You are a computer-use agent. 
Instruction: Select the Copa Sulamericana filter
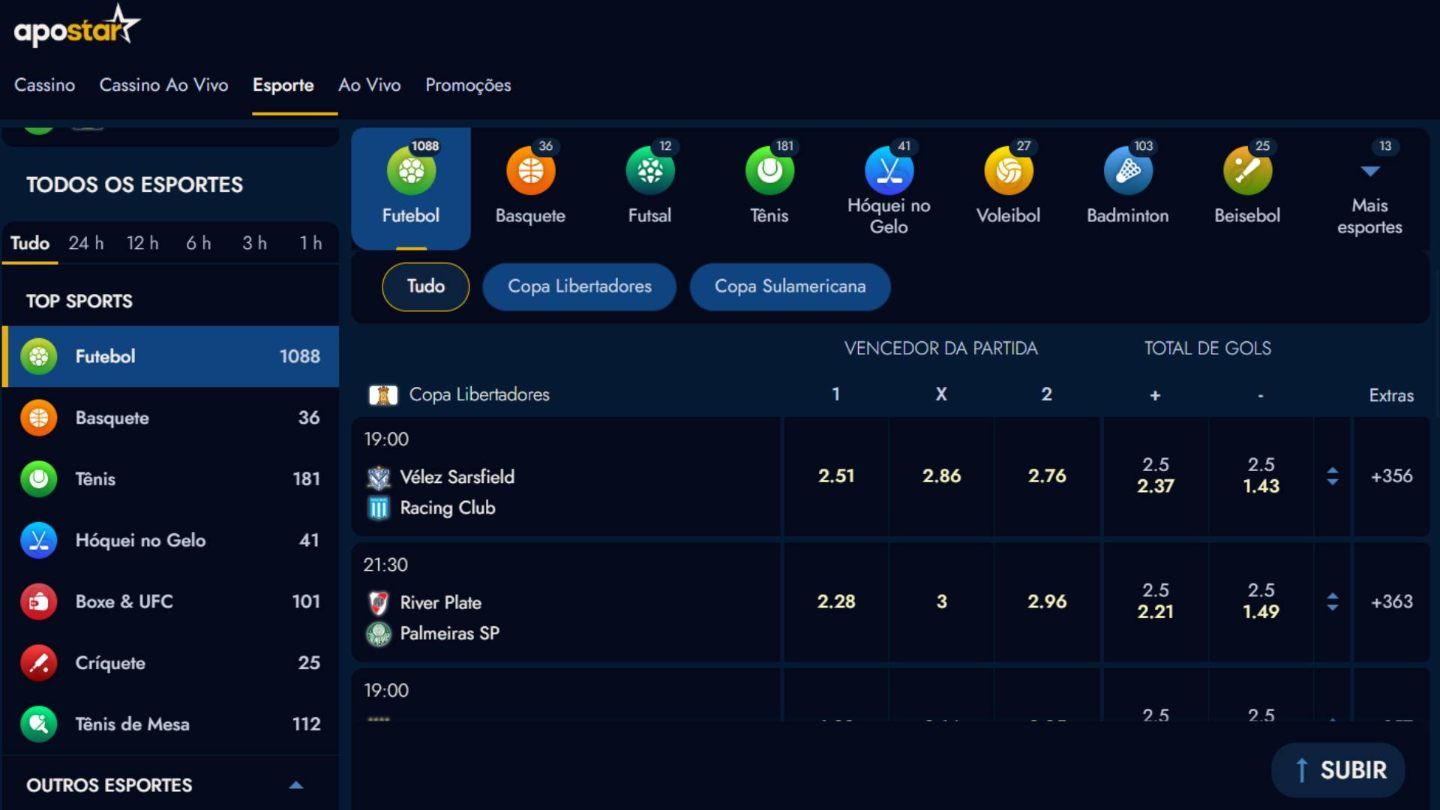790,287
